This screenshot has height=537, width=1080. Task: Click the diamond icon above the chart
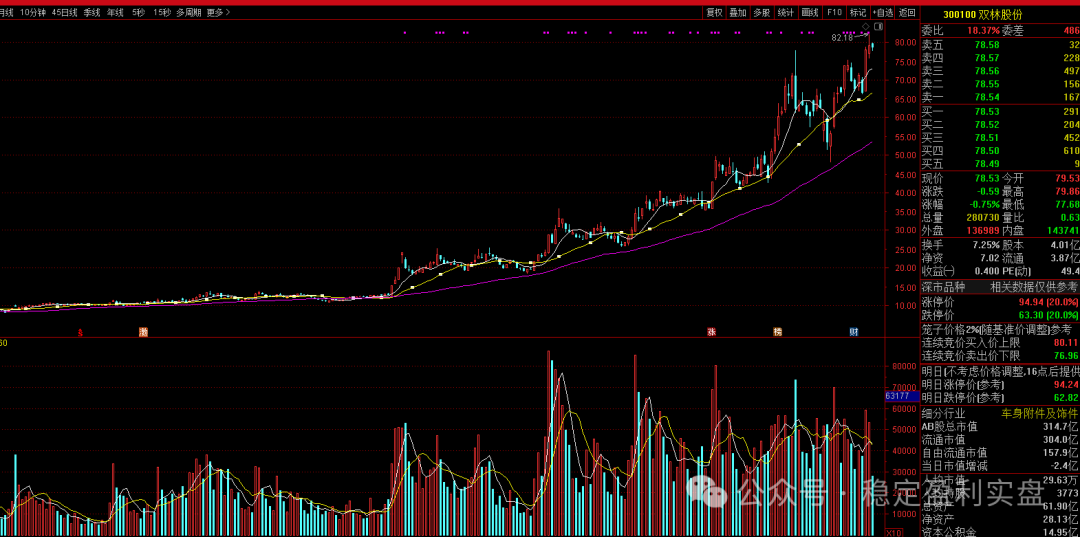tap(867, 25)
